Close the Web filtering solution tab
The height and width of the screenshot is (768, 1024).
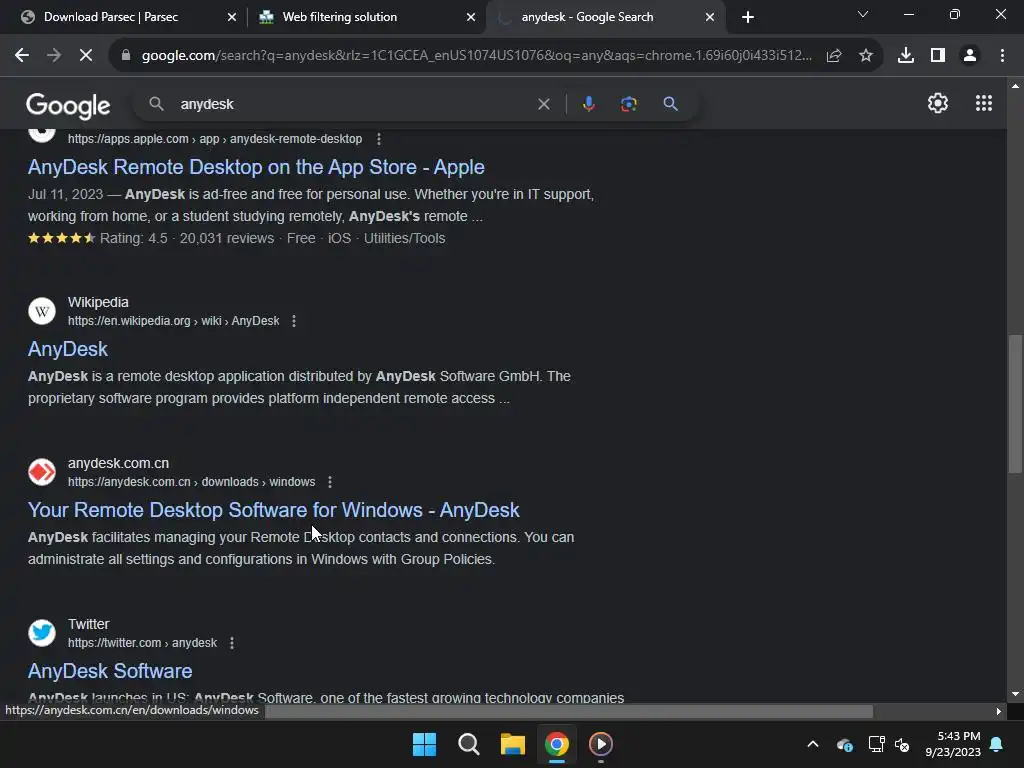point(471,17)
